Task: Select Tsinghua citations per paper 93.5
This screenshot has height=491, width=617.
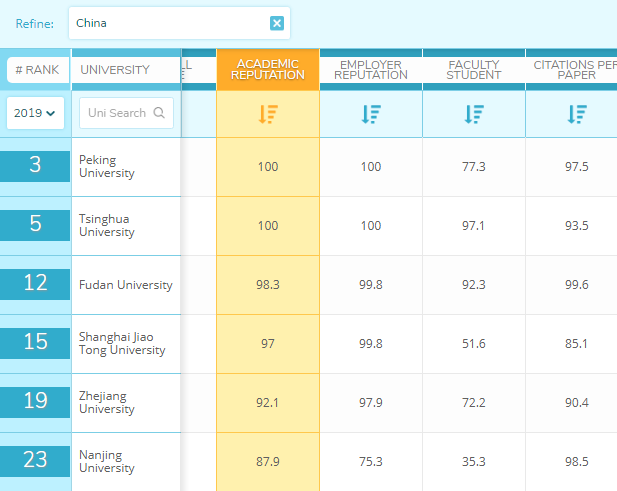Action: [577, 225]
